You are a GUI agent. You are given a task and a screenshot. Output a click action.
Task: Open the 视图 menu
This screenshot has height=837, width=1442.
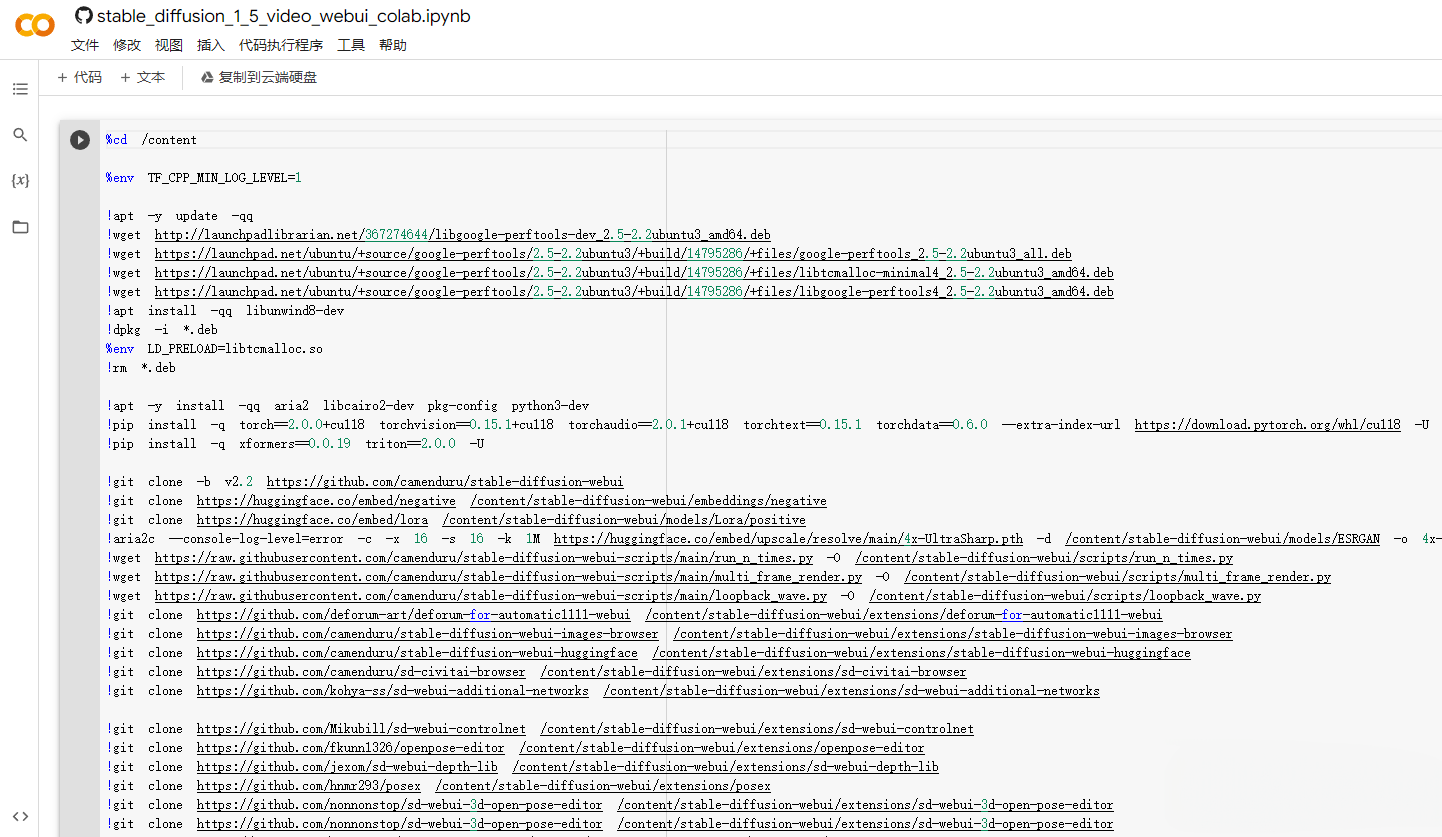pyautogui.click(x=169, y=45)
